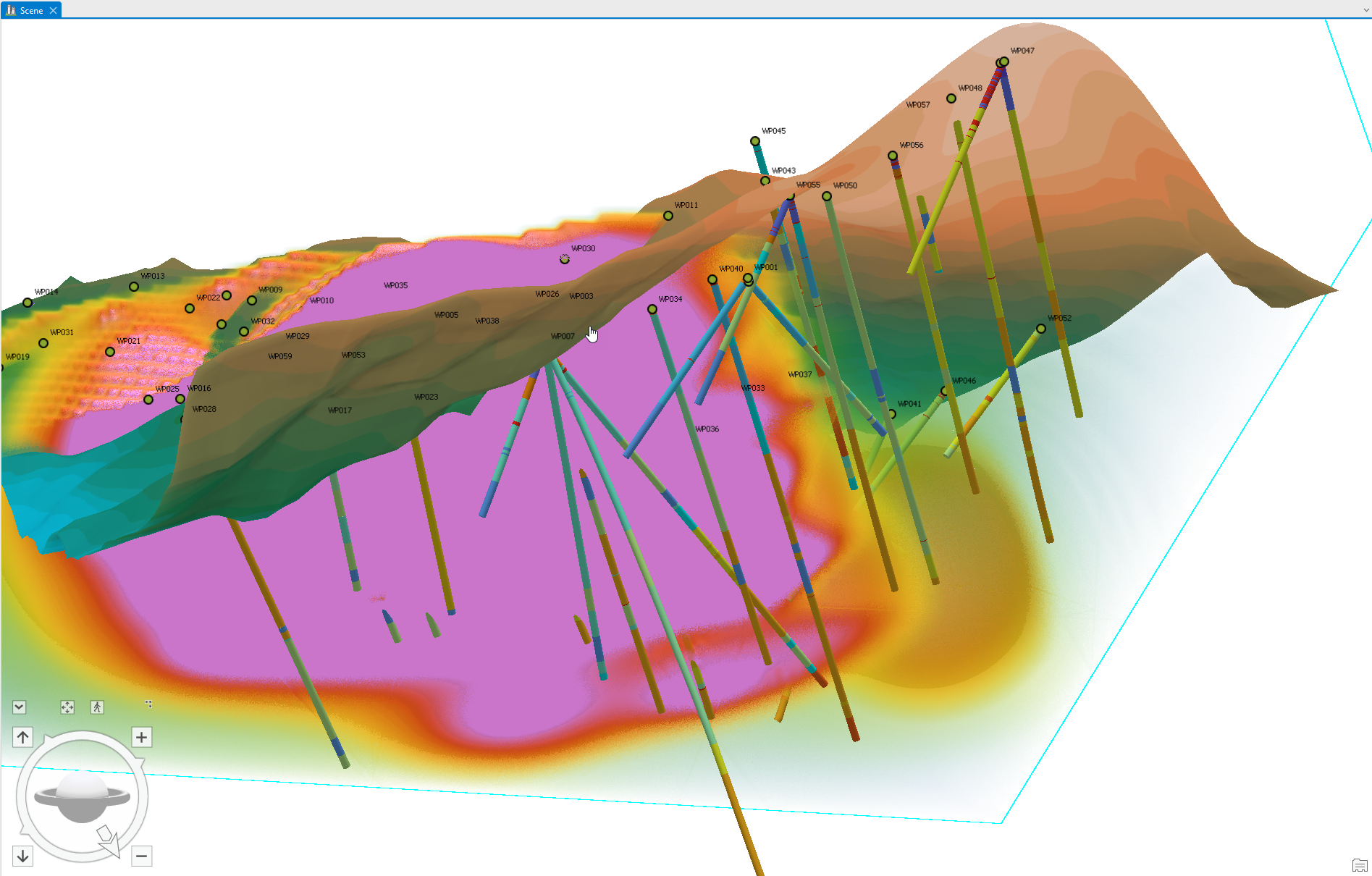1372x876 pixels.
Task: Open the view tabs dropdown chevron
Action: pyautogui.click(x=1365, y=10)
